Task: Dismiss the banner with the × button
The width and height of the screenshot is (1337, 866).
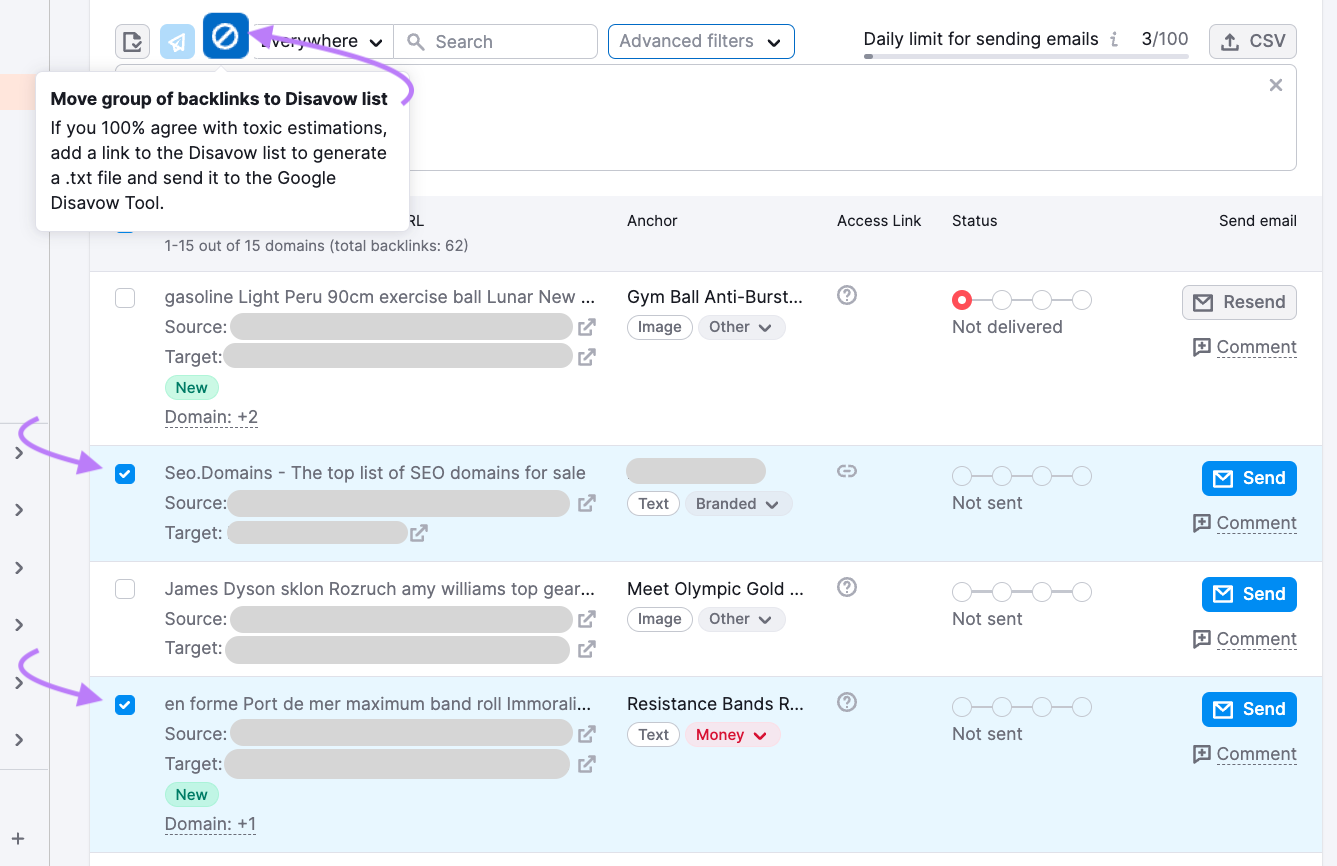Action: [1275, 85]
